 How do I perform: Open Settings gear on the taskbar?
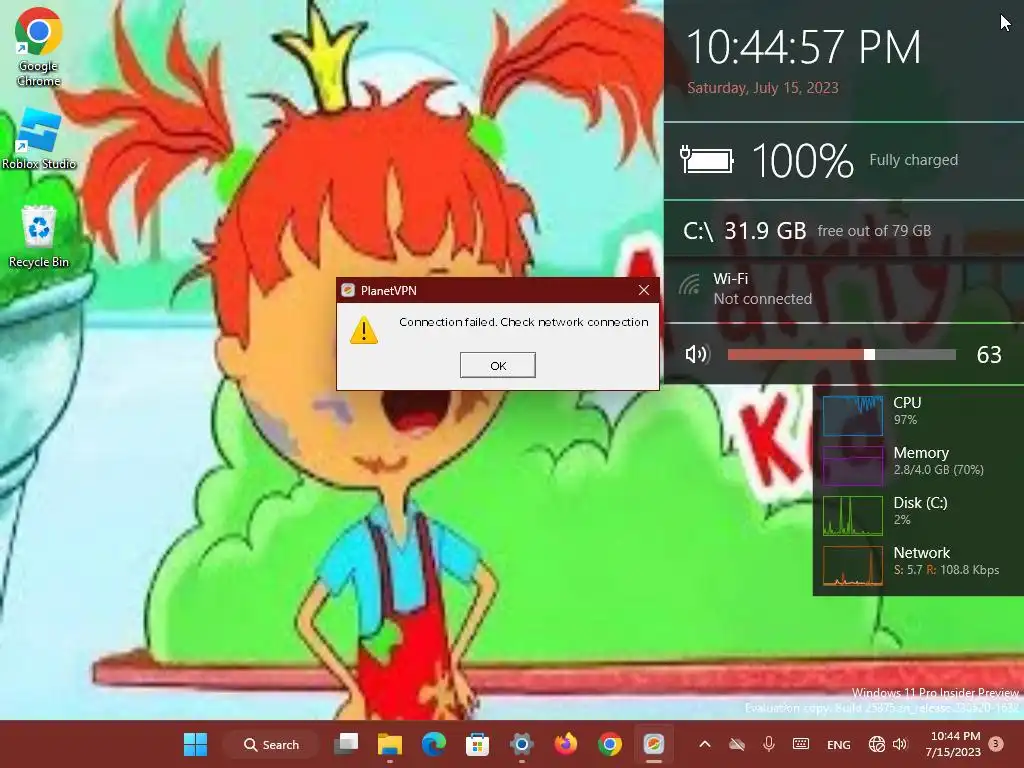coord(522,744)
